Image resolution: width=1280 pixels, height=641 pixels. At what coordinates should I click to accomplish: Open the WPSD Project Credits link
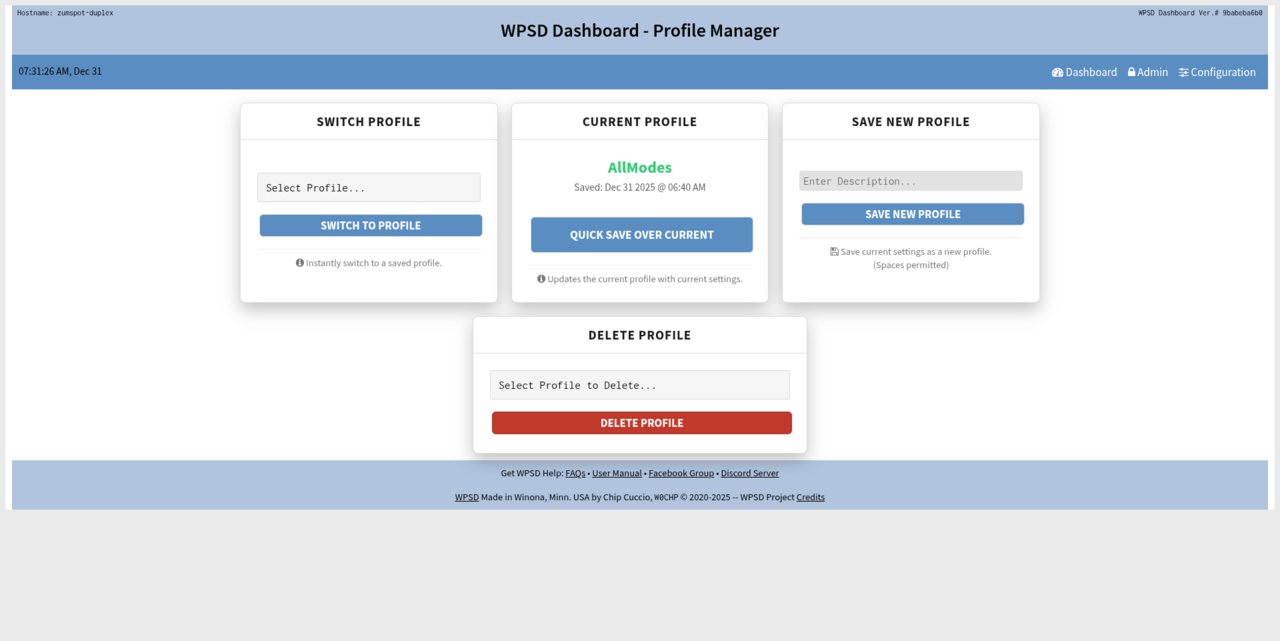[x=810, y=497]
